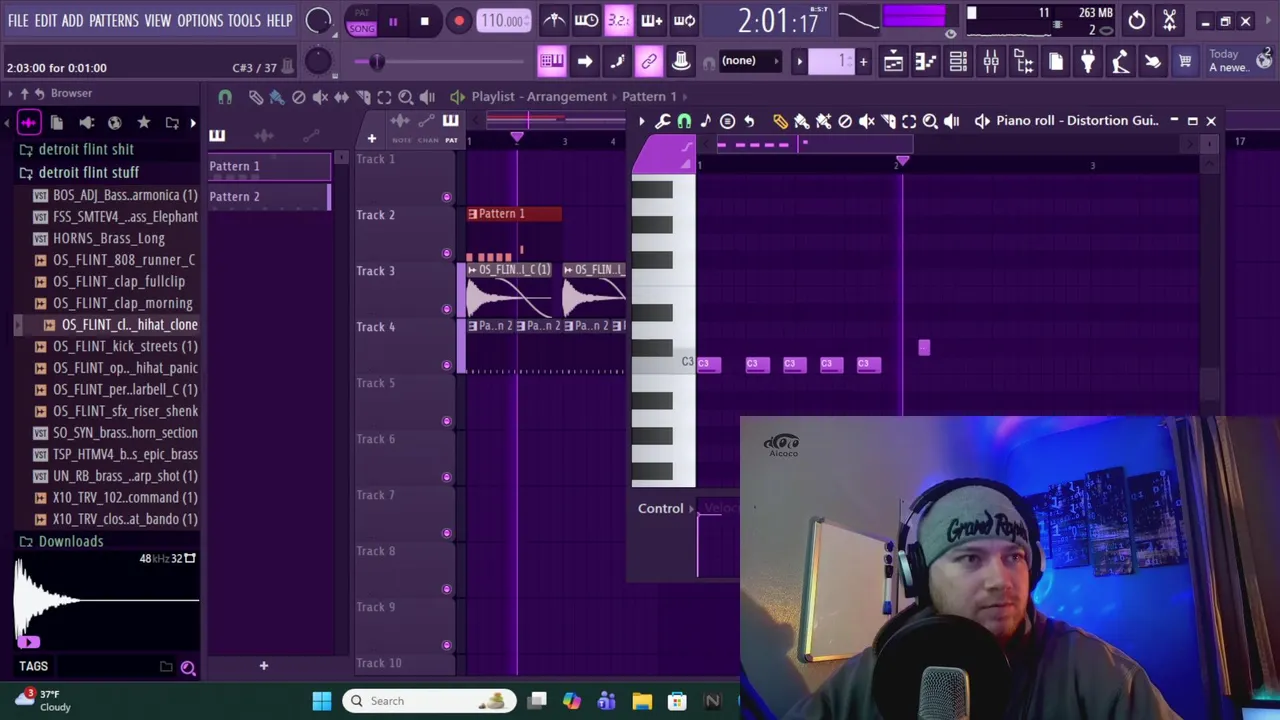Expand the 'detroit flint shit' folder
The image size is (1280, 720).
tap(86, 149)
